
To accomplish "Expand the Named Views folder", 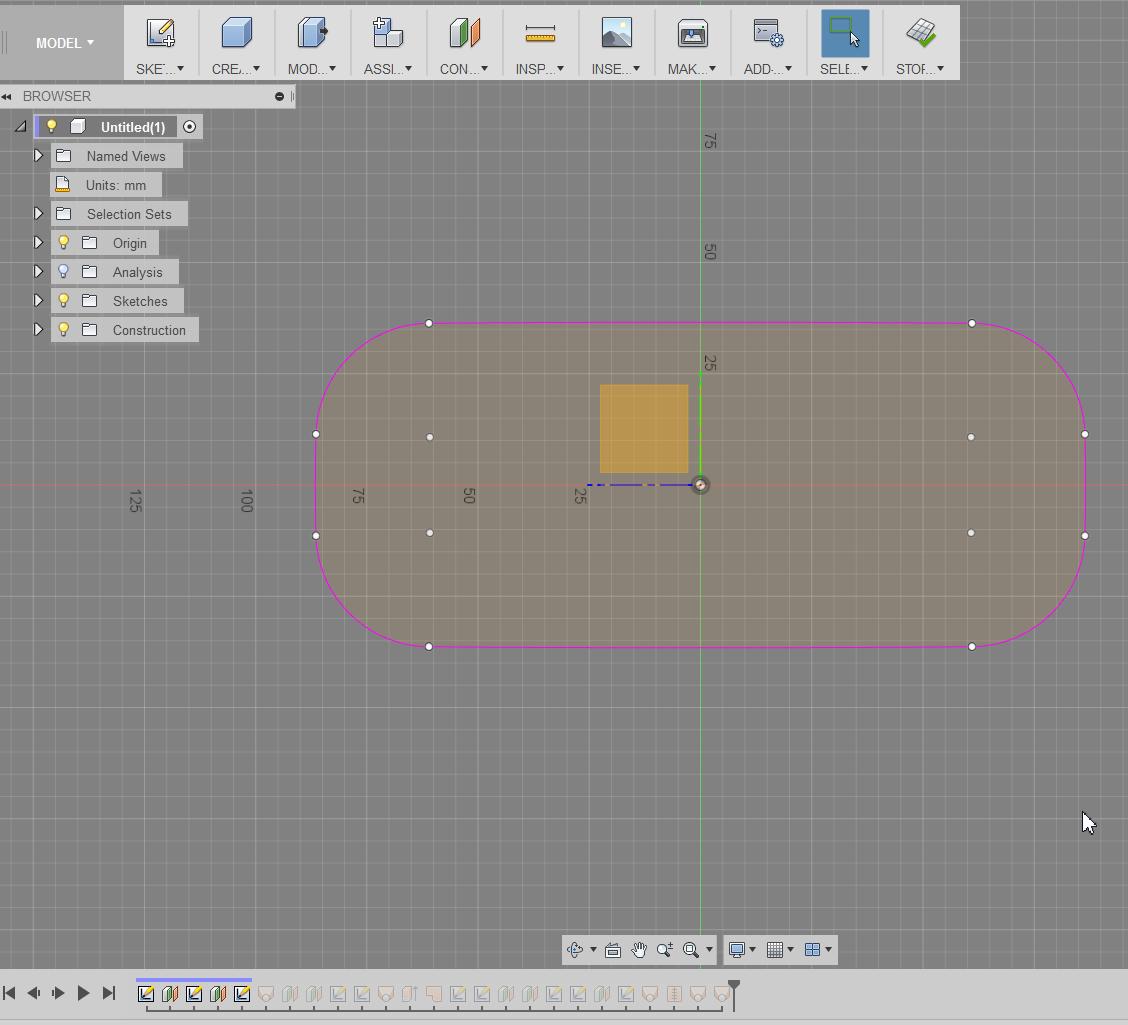I will point(39,156).
